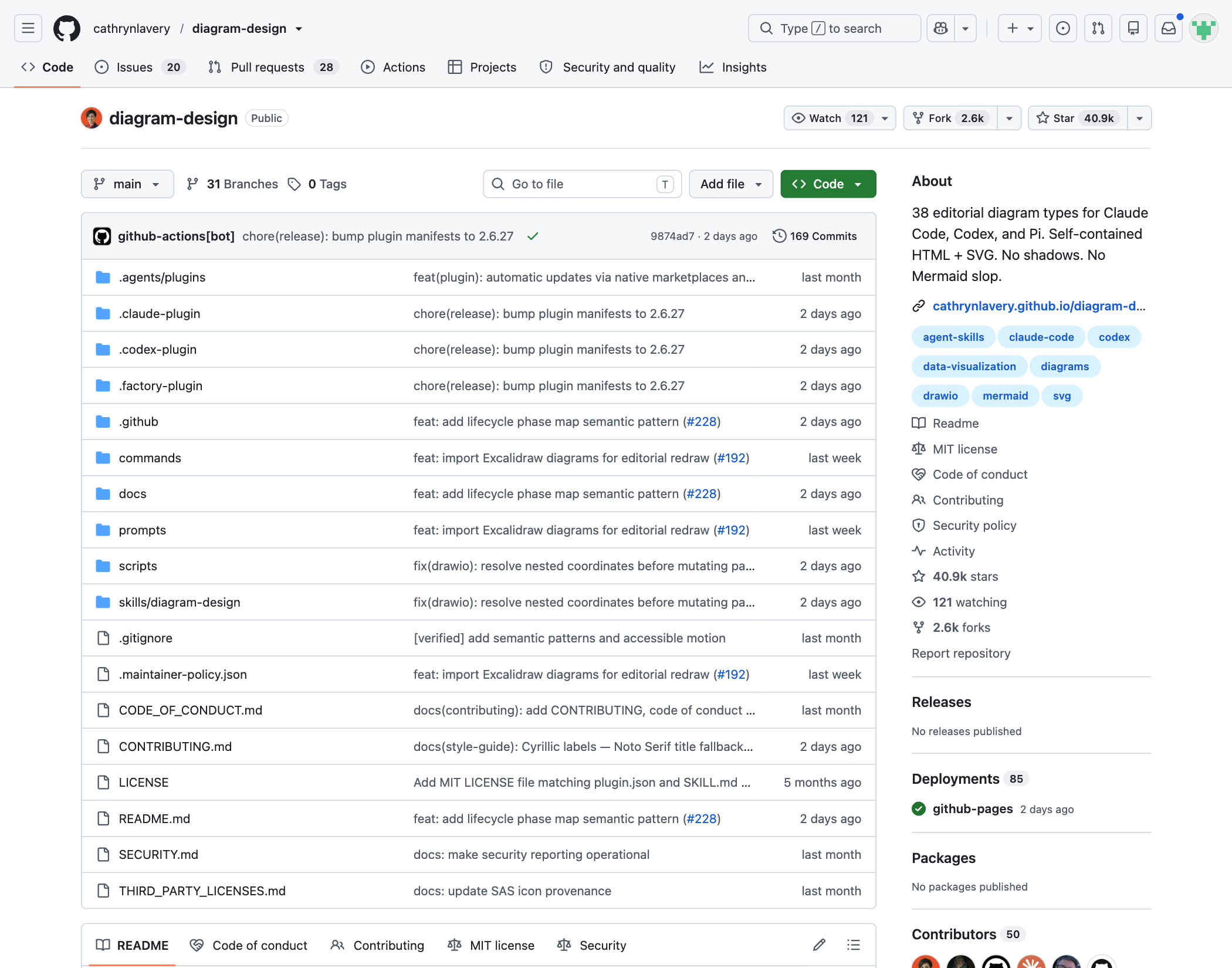Open the notifications inbox
The width and height of the screenshot is (1232, 968).
1168,28
